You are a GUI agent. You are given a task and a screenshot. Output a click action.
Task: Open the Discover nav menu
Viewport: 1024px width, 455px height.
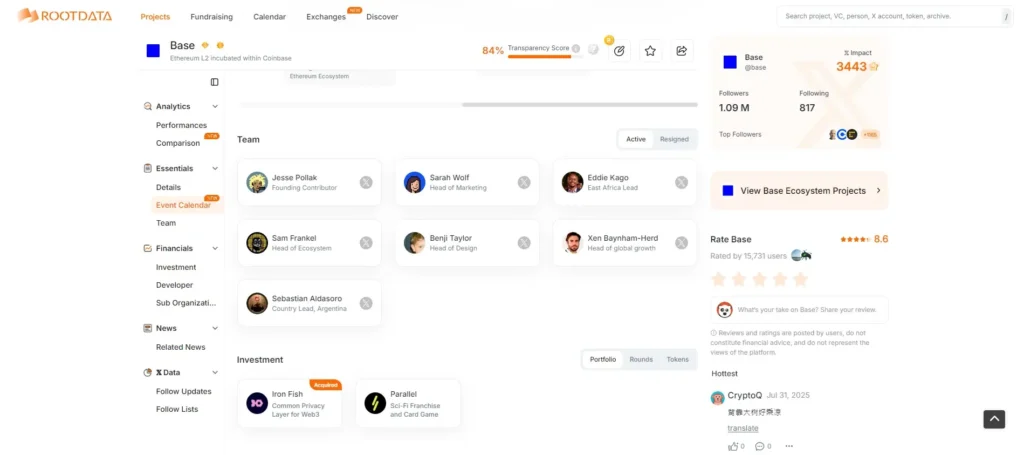(382, 17)
